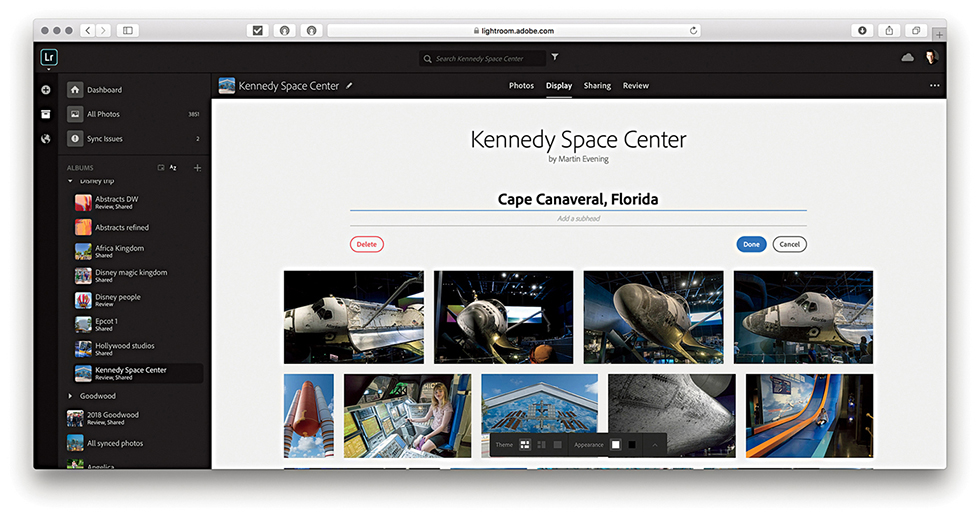Open the user profile avatar
Viewport: 980px width, 517px height.
tap(931, 58)
